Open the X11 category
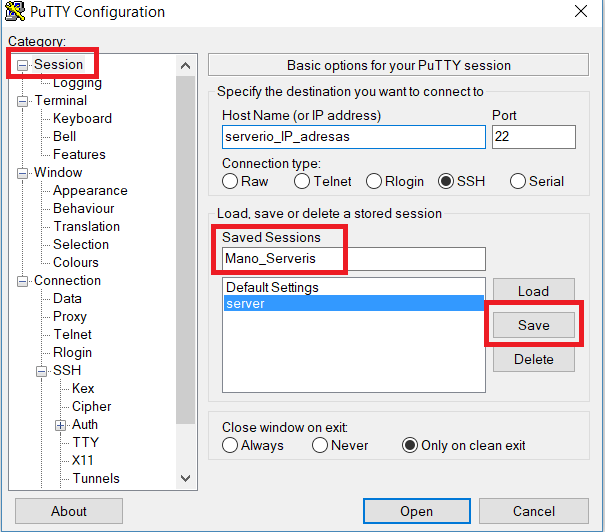The height and width of the screenshot is (532, 605). (x=82, y=461)
